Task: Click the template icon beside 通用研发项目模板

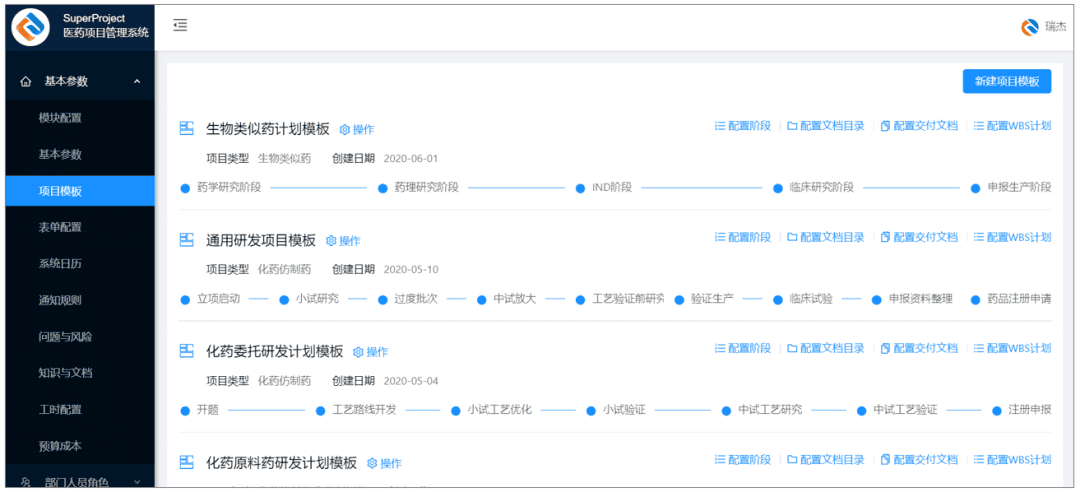Action: click(x=187, y=240)
